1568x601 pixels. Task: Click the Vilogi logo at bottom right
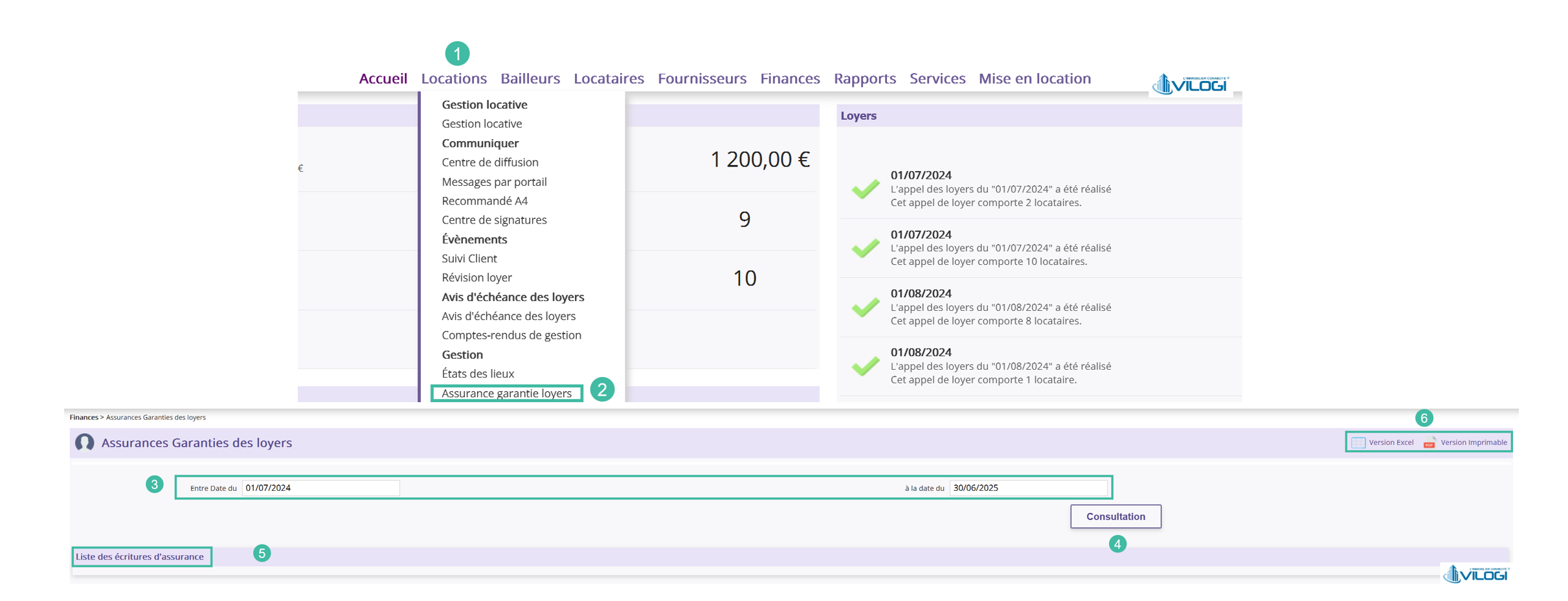point(1475,574)
